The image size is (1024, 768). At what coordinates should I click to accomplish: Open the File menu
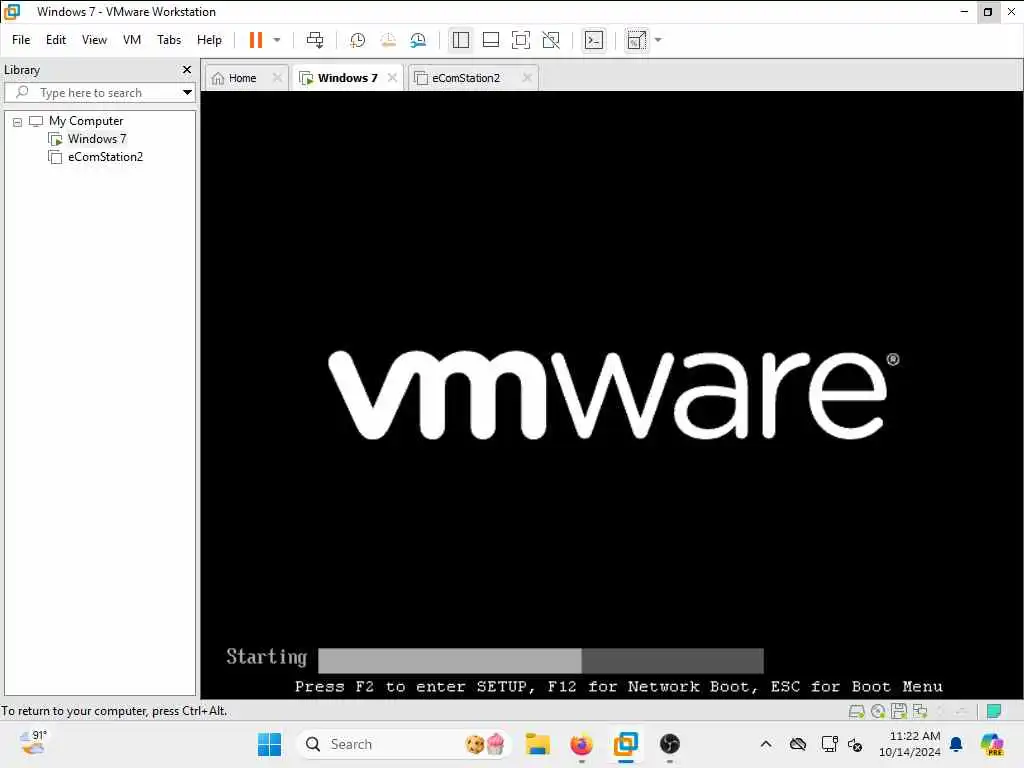(21, 40)
